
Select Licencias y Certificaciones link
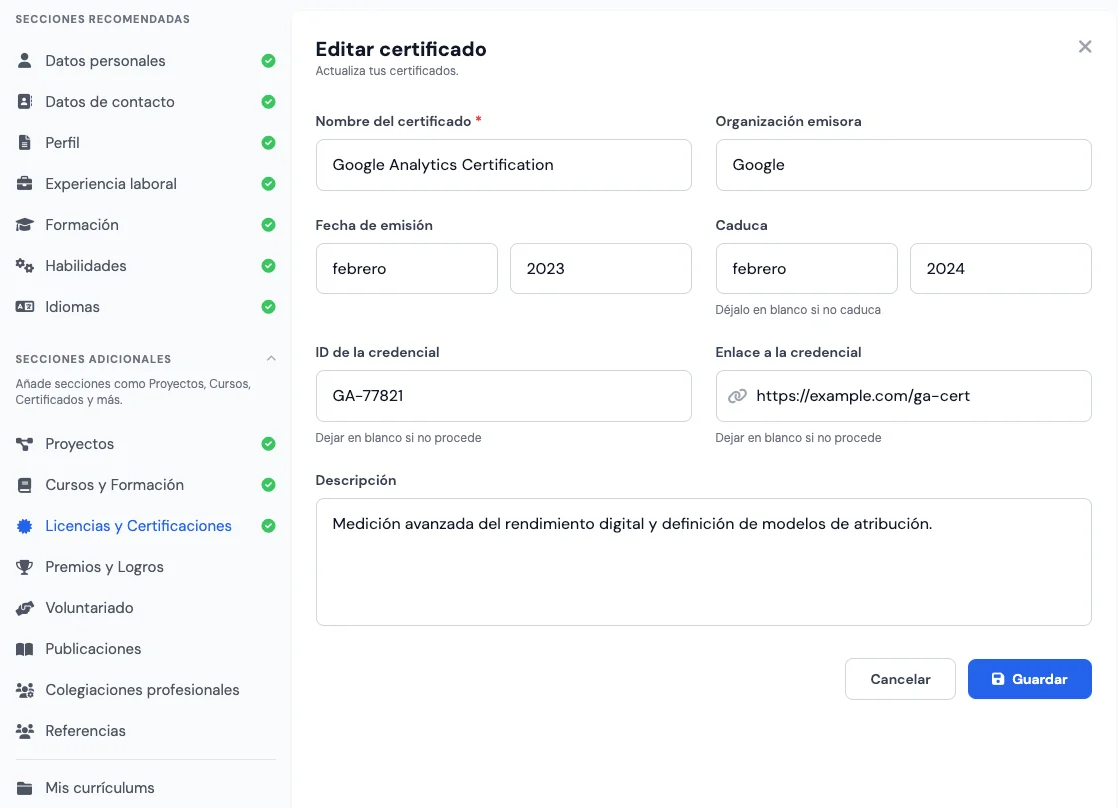click(x=138, y=526)
